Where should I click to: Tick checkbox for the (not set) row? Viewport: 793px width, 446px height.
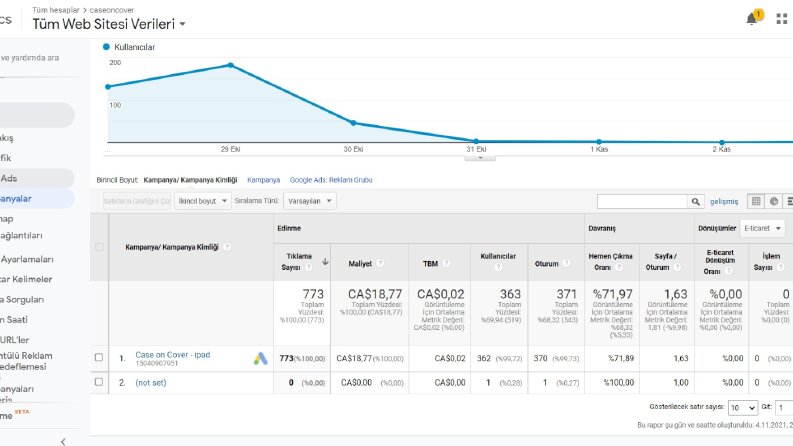[99, 382]
